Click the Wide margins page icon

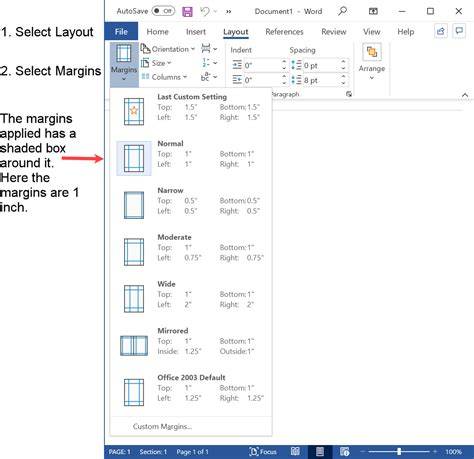[x=134, y=299]
